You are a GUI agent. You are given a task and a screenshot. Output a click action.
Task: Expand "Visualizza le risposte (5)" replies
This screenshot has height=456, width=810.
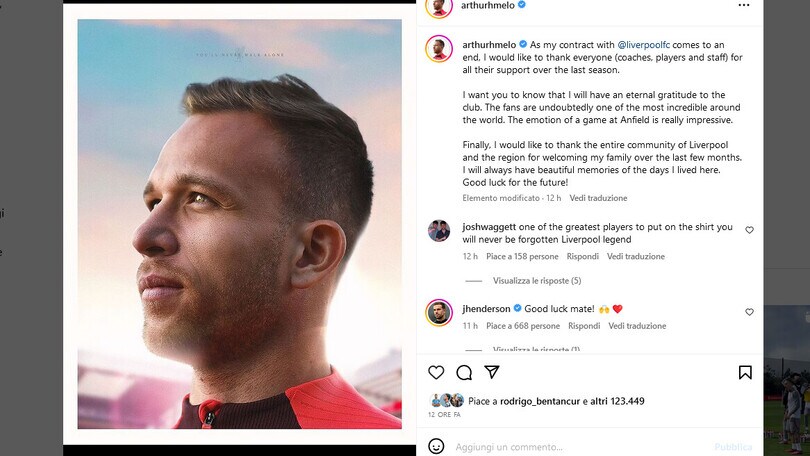tap(537, 281)
